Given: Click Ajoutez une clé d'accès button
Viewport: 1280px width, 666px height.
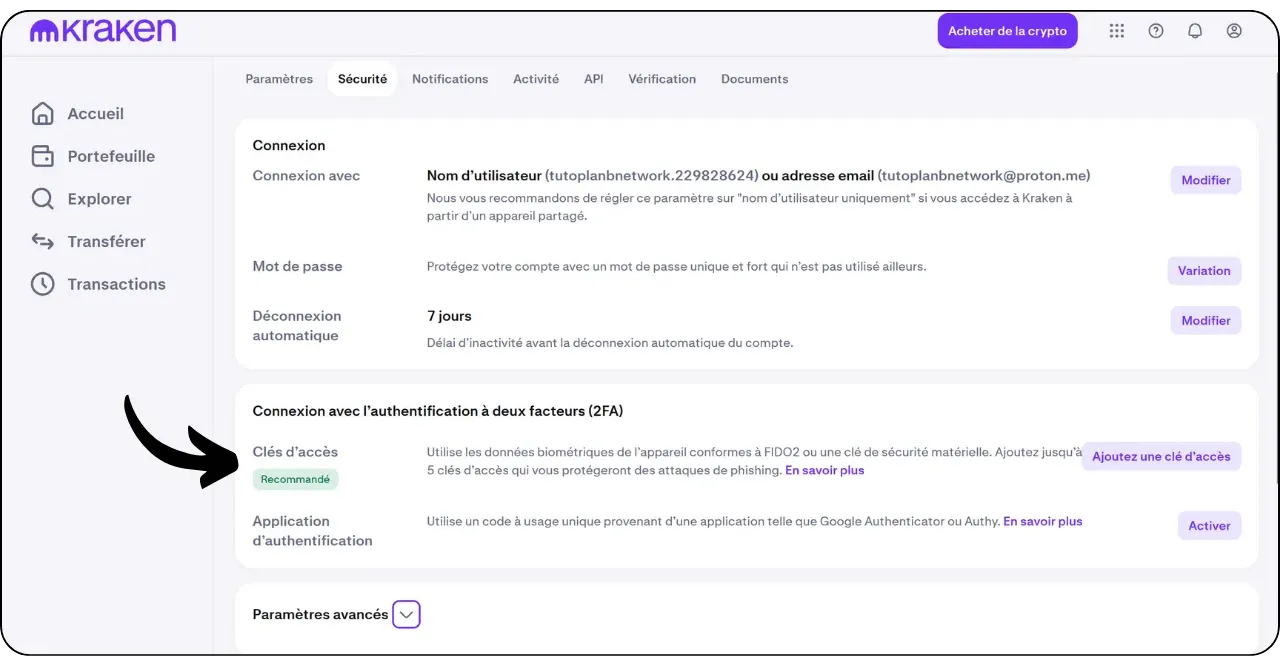Looking at the screenshot, I should (x=1161, y=457).
